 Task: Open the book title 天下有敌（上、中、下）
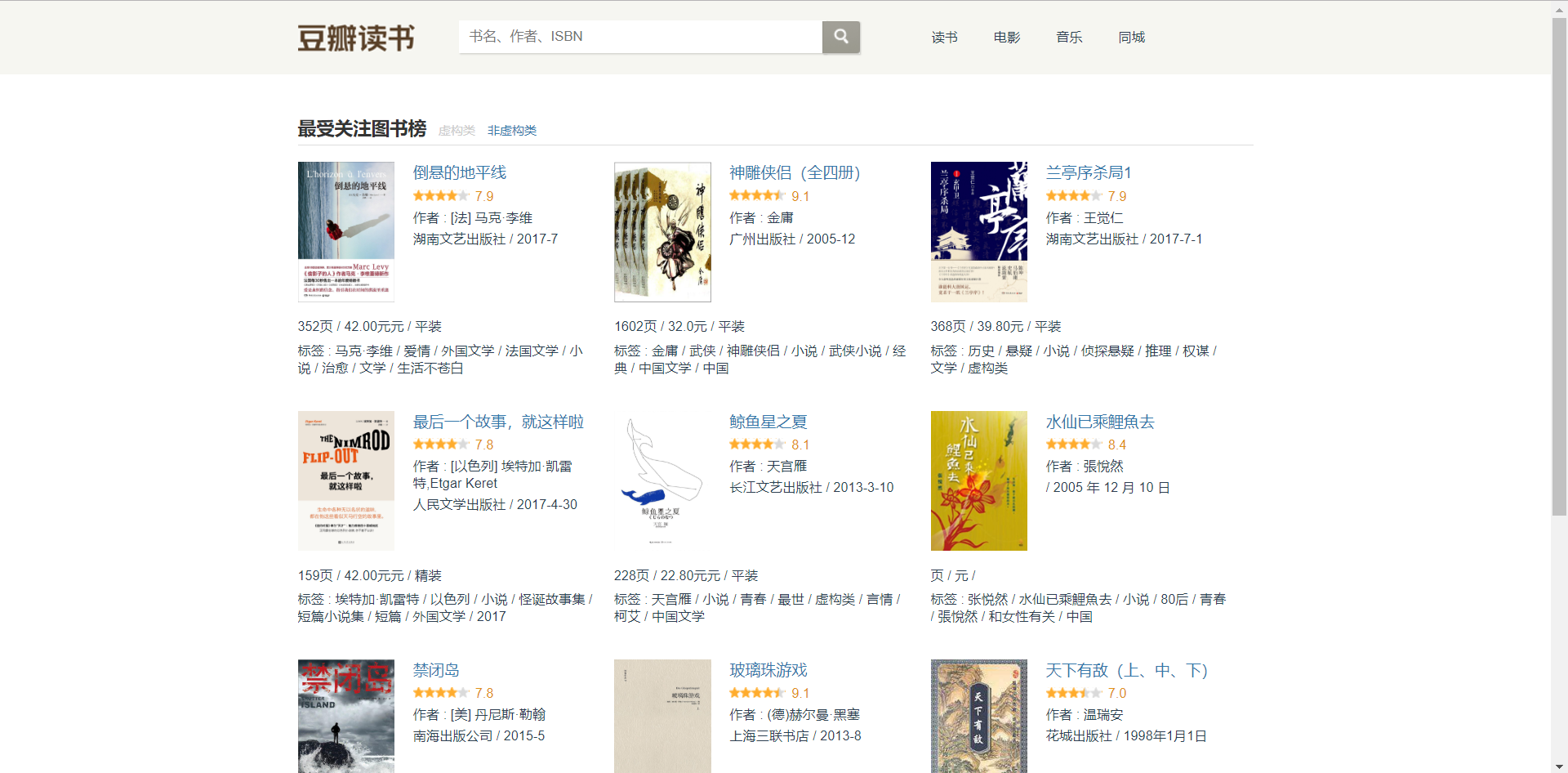pos(1127,670)
